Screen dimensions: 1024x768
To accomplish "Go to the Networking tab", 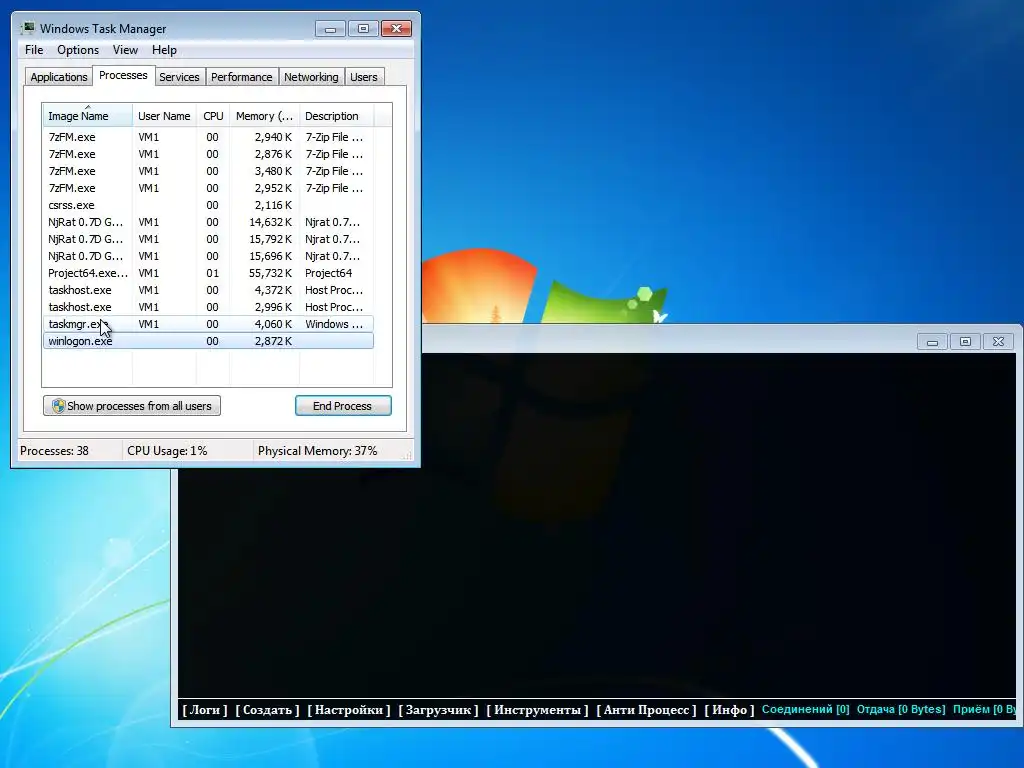I will [x=312, y=77].
